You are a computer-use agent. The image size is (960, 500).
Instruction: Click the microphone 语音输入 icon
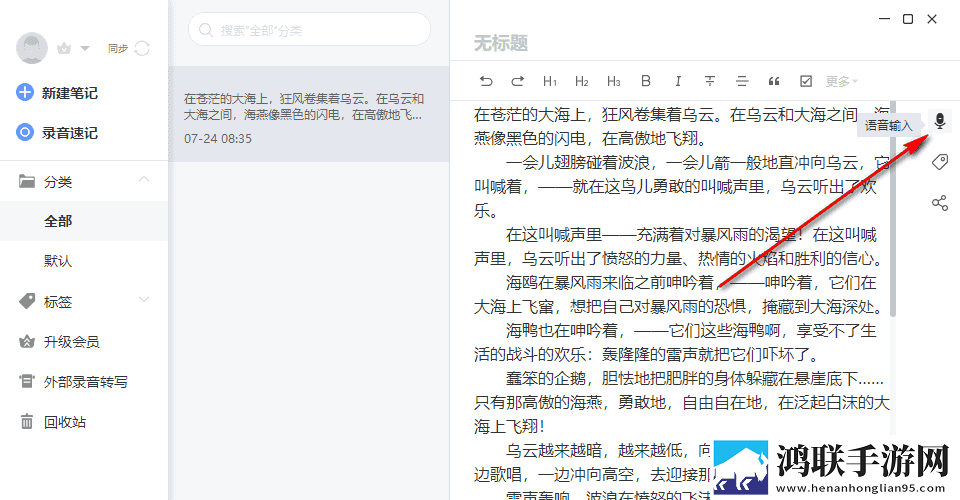940,121
